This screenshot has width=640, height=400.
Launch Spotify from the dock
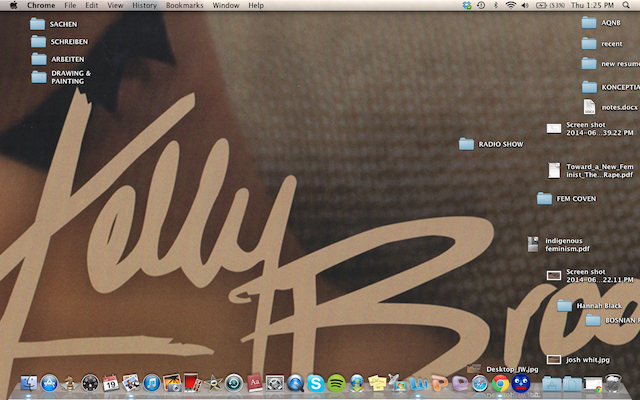(336, 382)
